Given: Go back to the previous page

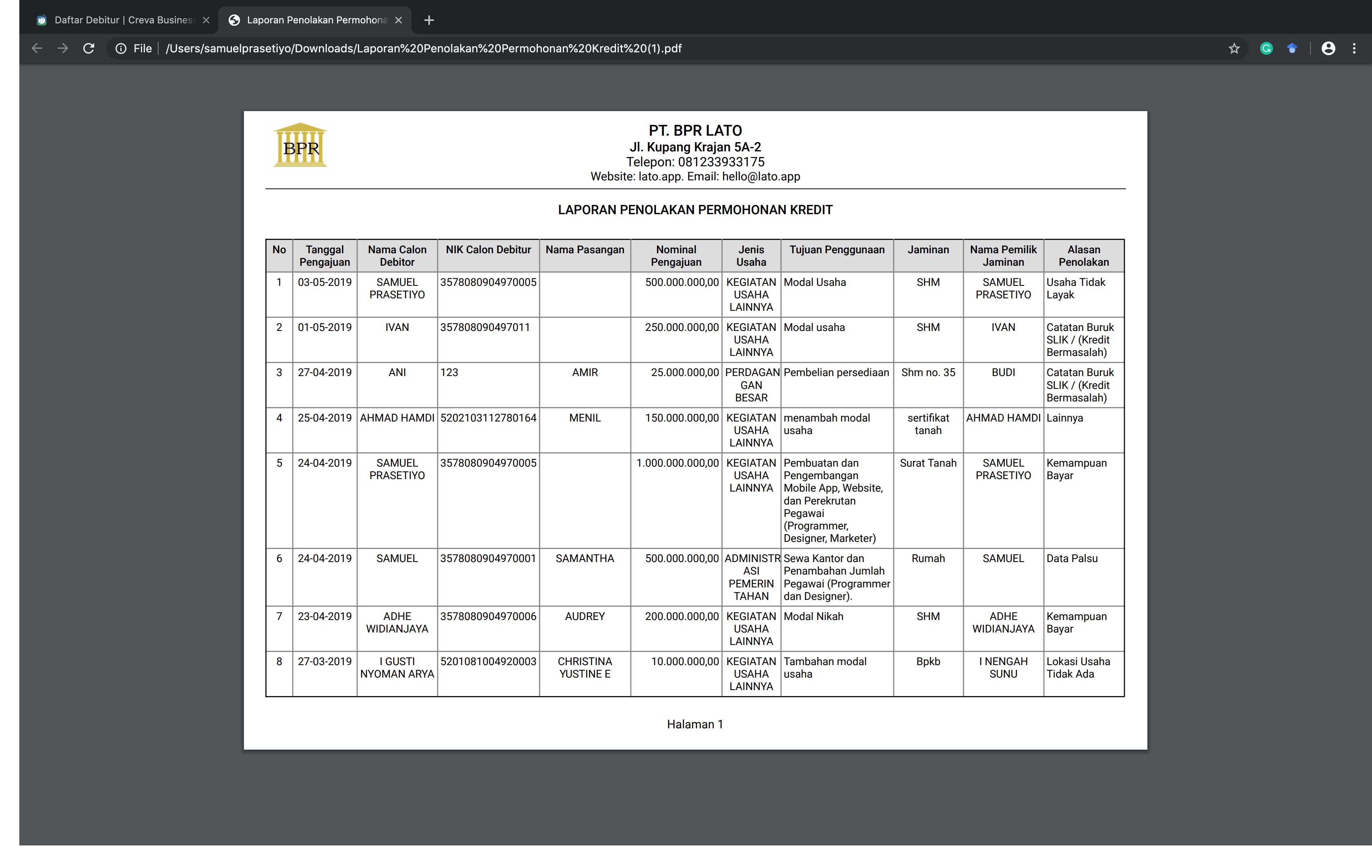Looking at the screenshot, I should click(x=37, y=48).
